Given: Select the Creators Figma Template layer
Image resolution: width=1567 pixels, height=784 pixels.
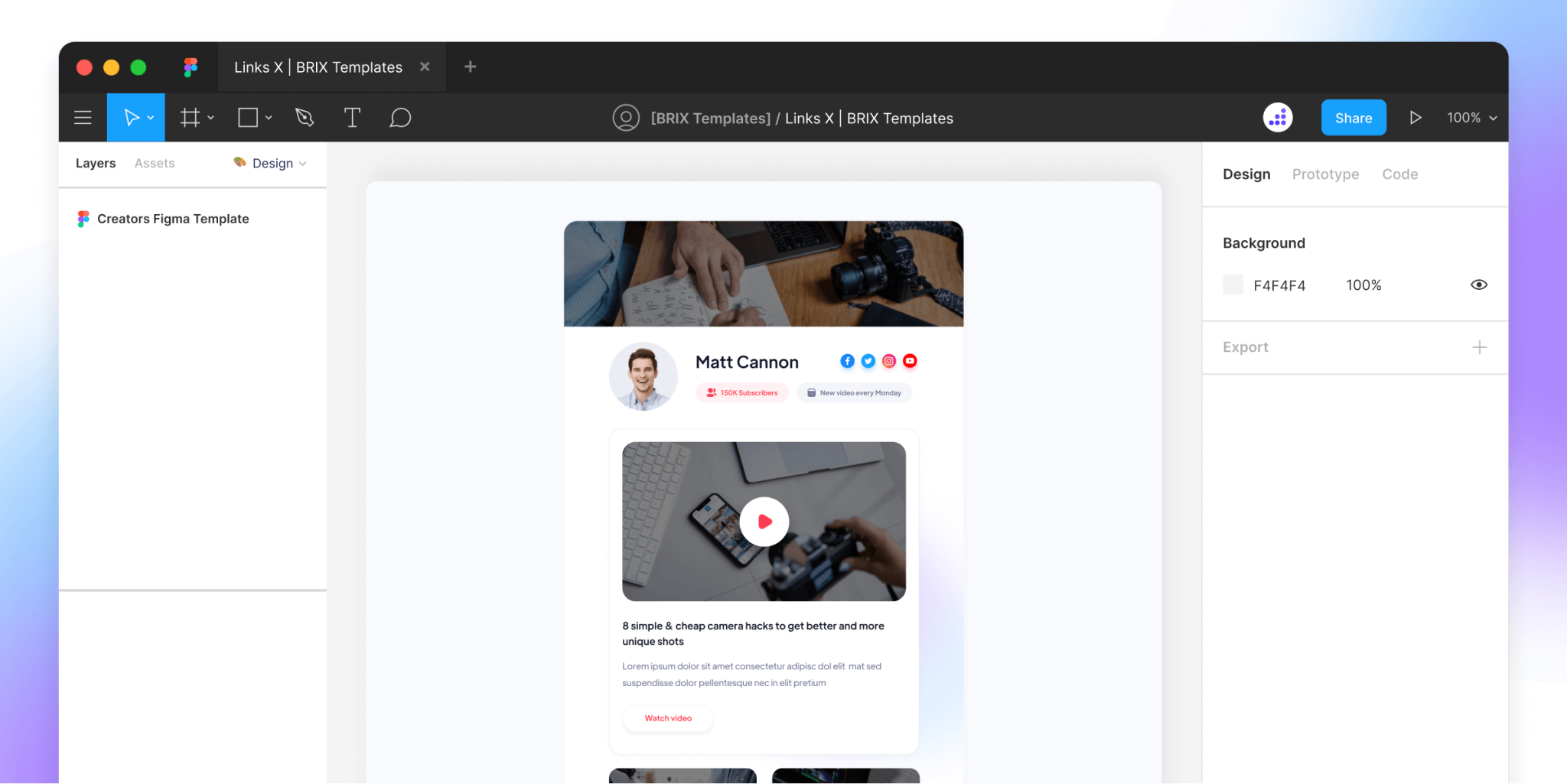Looking at the screenshot, I should [x=173, y=219].
